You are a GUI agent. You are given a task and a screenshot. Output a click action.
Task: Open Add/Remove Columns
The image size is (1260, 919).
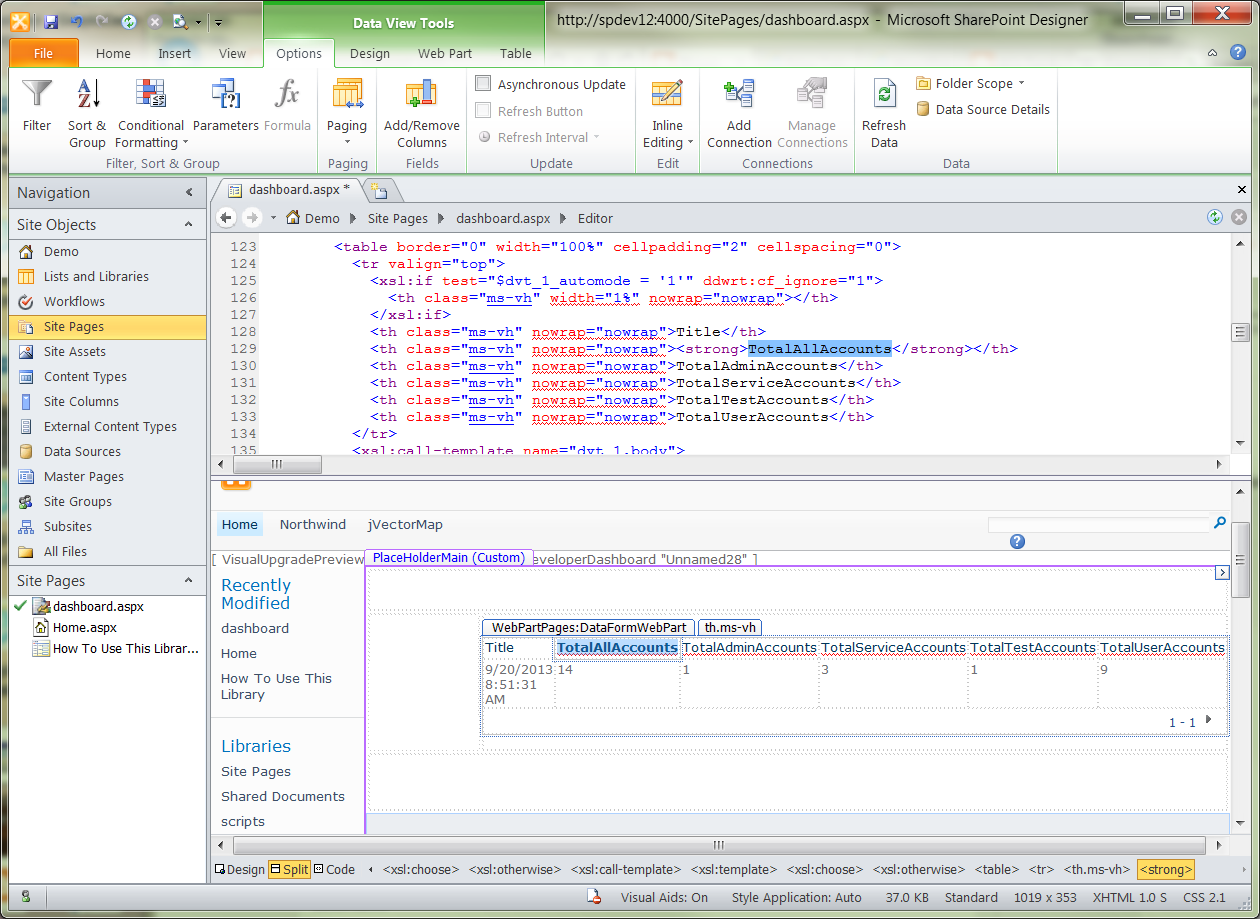point(422,113)
